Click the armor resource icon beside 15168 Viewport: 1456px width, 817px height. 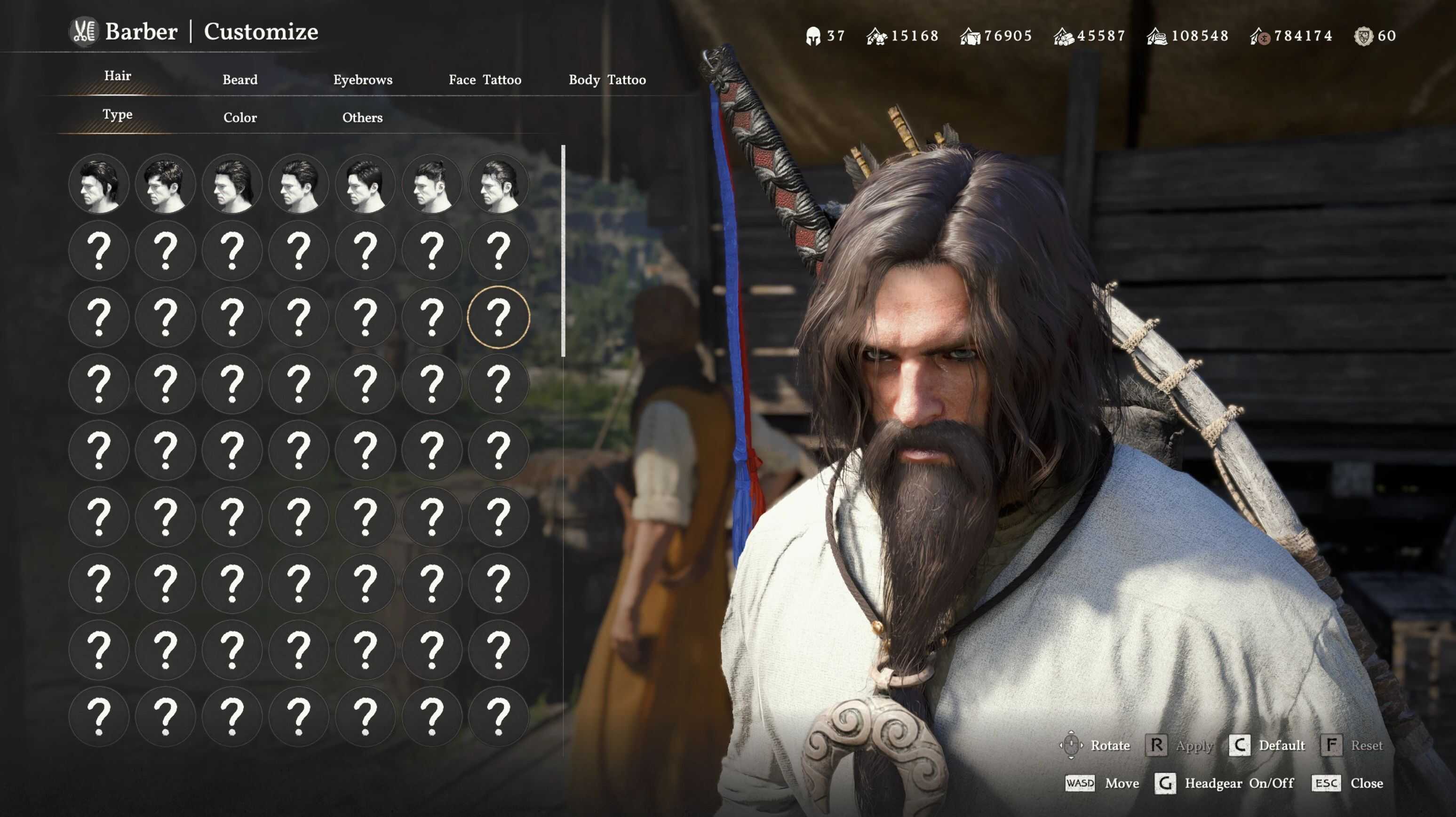tap(876, 37)
